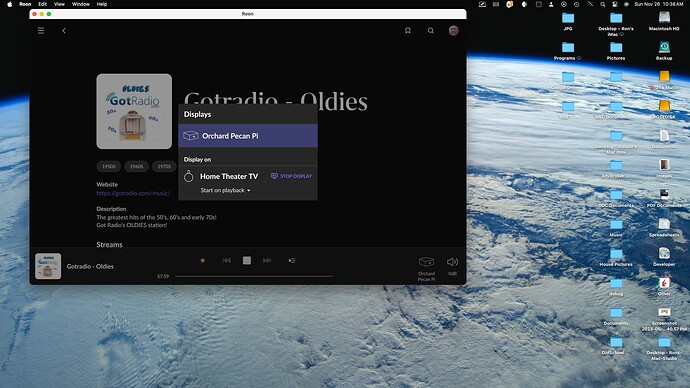Open the Apple menu
This screenshot has height=388, width=690.
coord(10,4)
